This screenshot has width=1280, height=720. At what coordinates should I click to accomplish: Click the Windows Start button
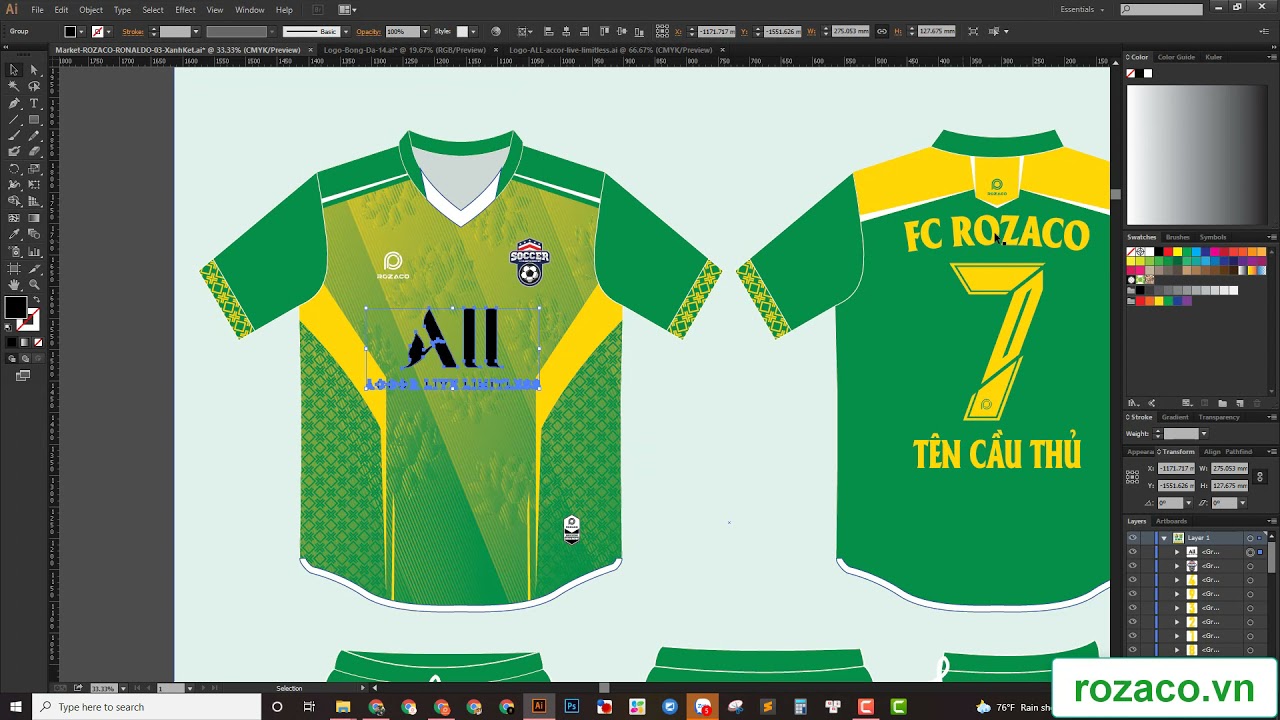click(x=15, y=706)
